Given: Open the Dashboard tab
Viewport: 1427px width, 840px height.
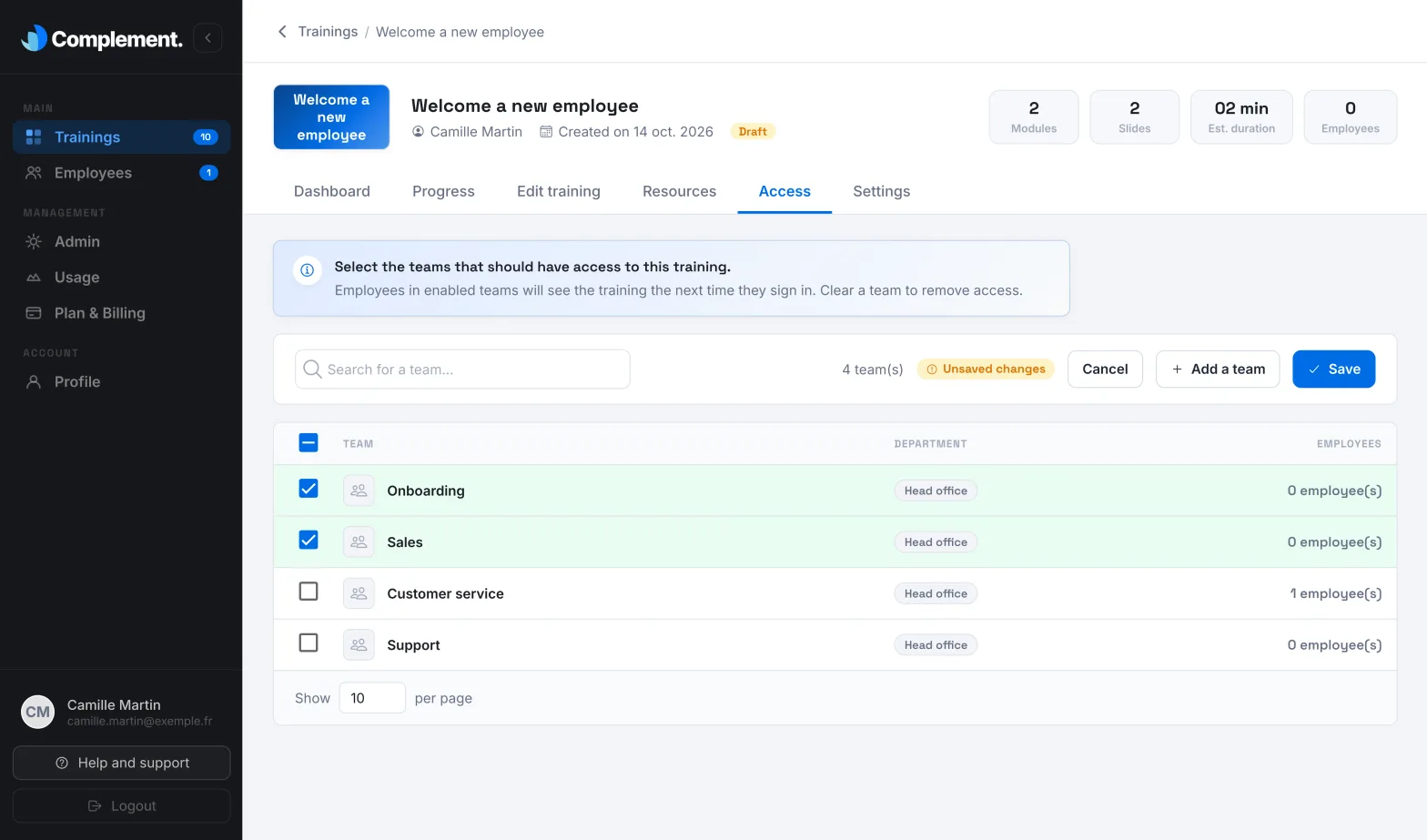Looking at the screenshot, I should [x=332, y=191].
